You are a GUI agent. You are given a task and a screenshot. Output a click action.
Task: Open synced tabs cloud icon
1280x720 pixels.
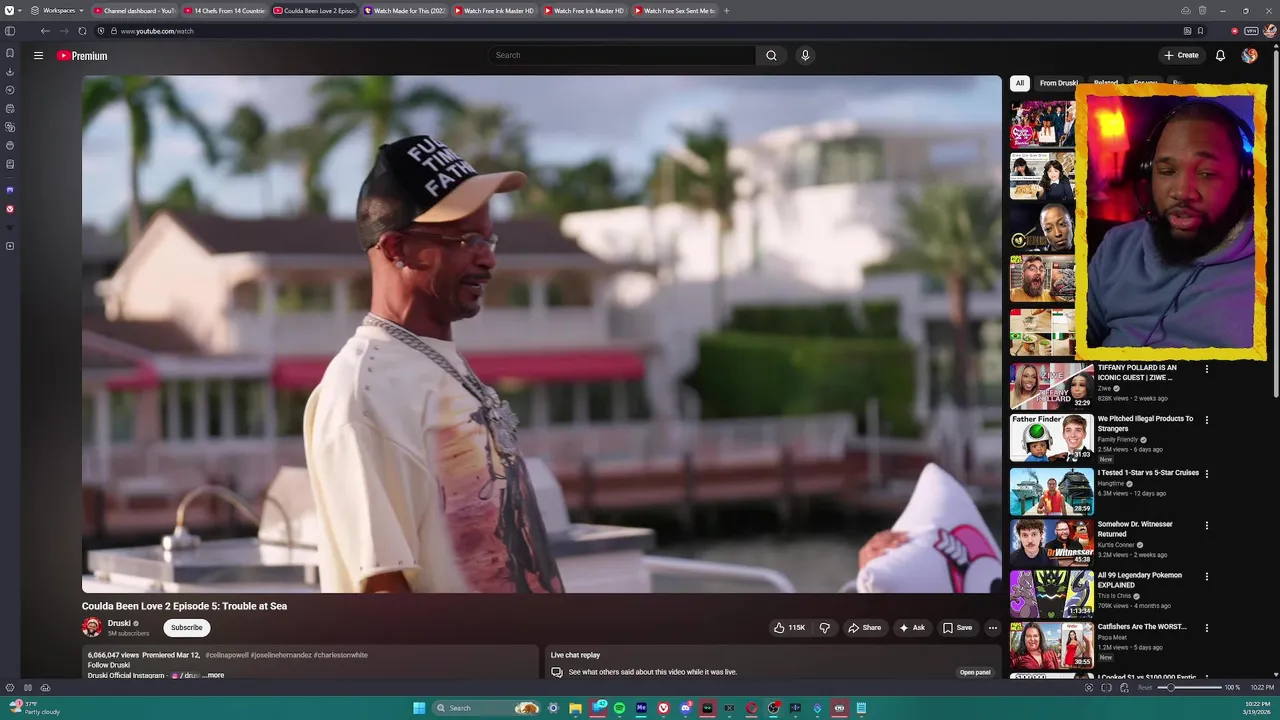point(1187,10)
